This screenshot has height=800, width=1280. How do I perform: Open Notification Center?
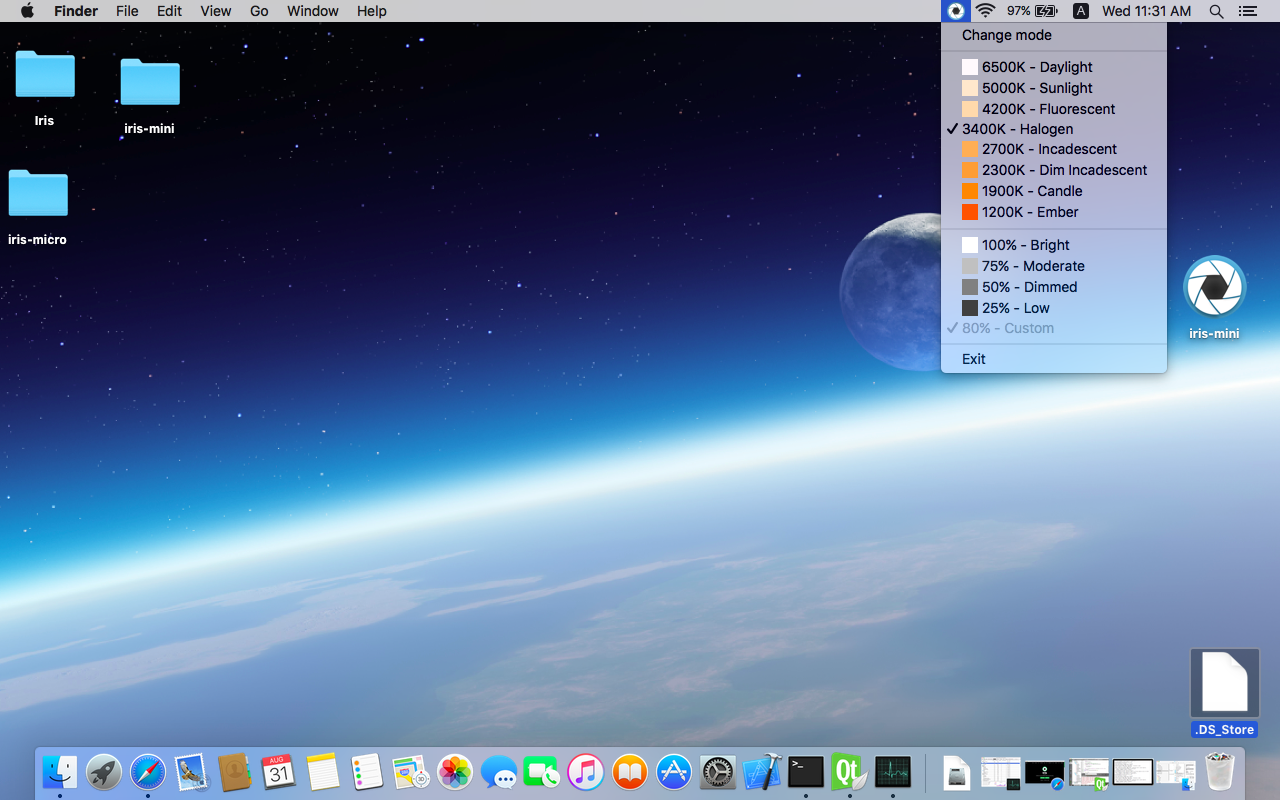[x=1247, y=11]
